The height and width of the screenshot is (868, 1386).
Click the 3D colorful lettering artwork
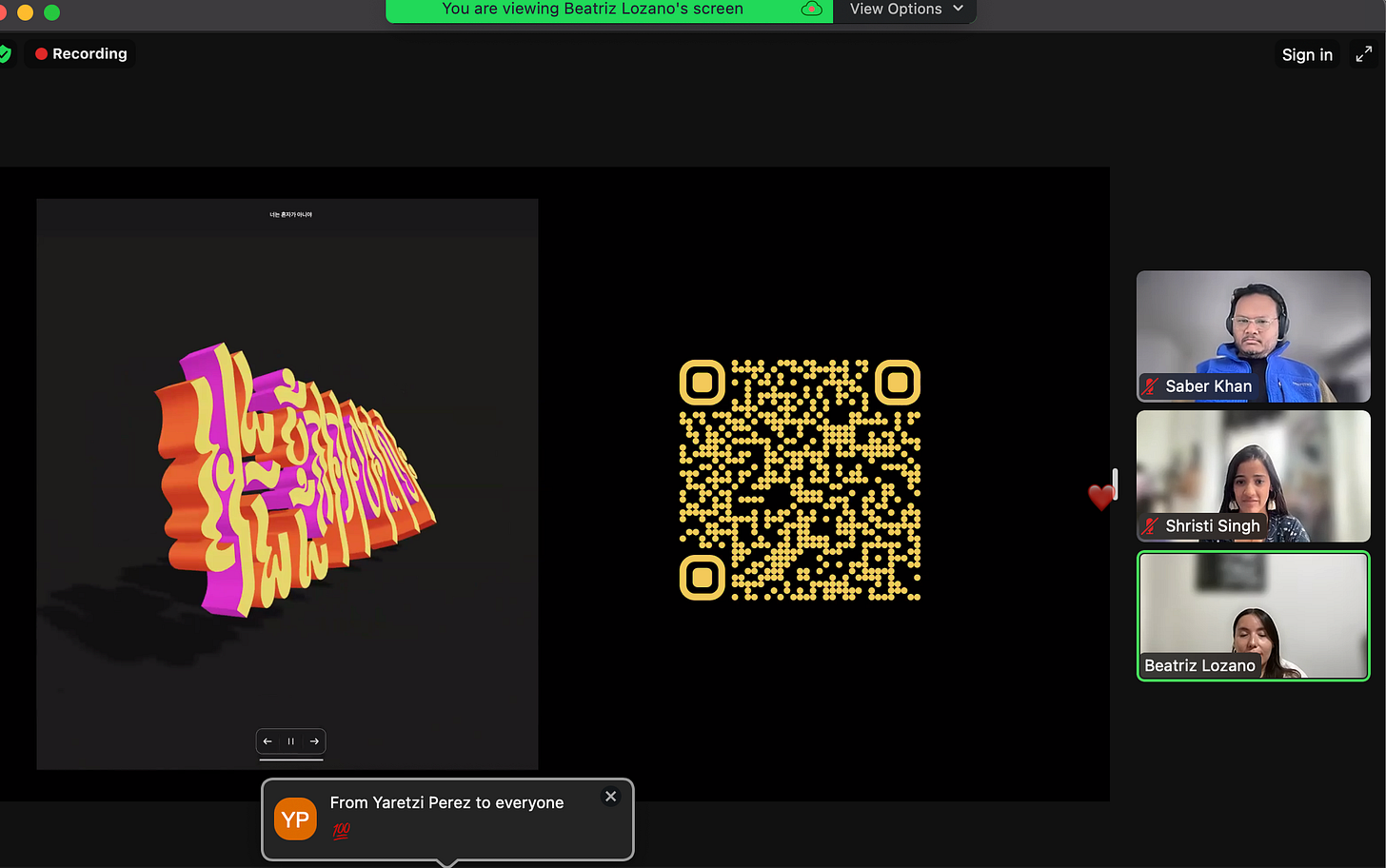pyautogui.click(x=295, y=479)
